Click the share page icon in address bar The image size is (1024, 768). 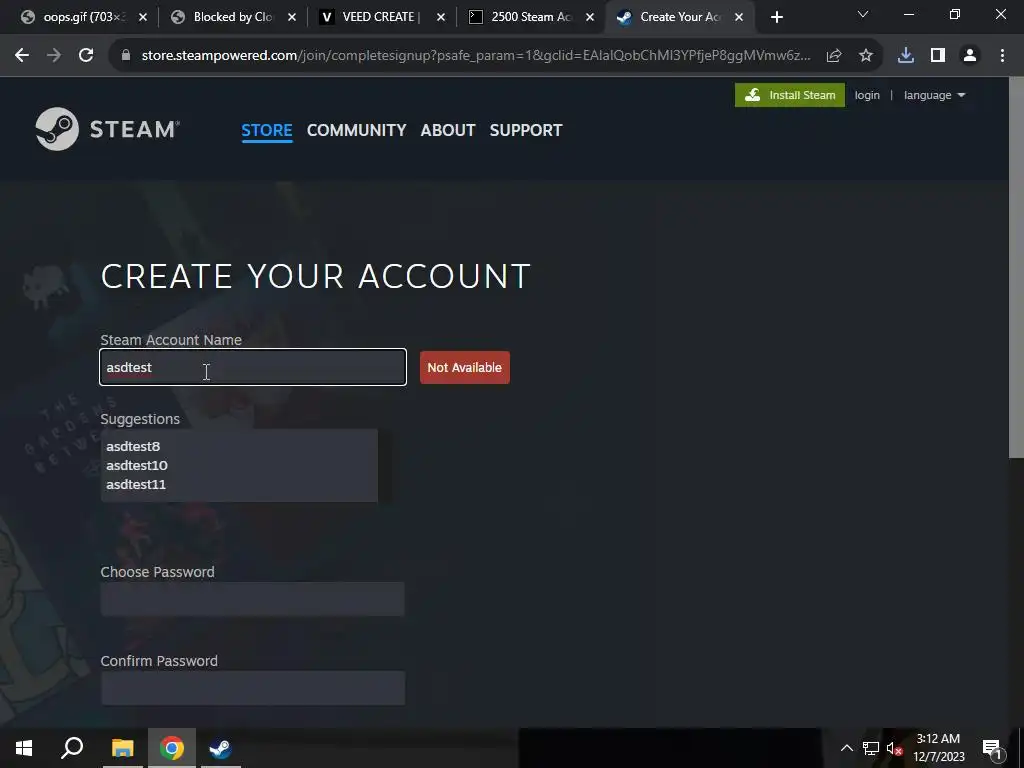pos(833,56)
